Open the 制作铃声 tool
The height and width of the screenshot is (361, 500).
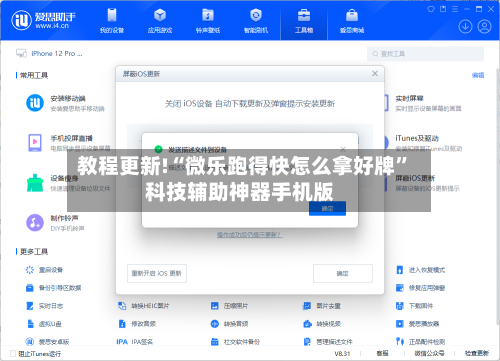coord(55,223)
